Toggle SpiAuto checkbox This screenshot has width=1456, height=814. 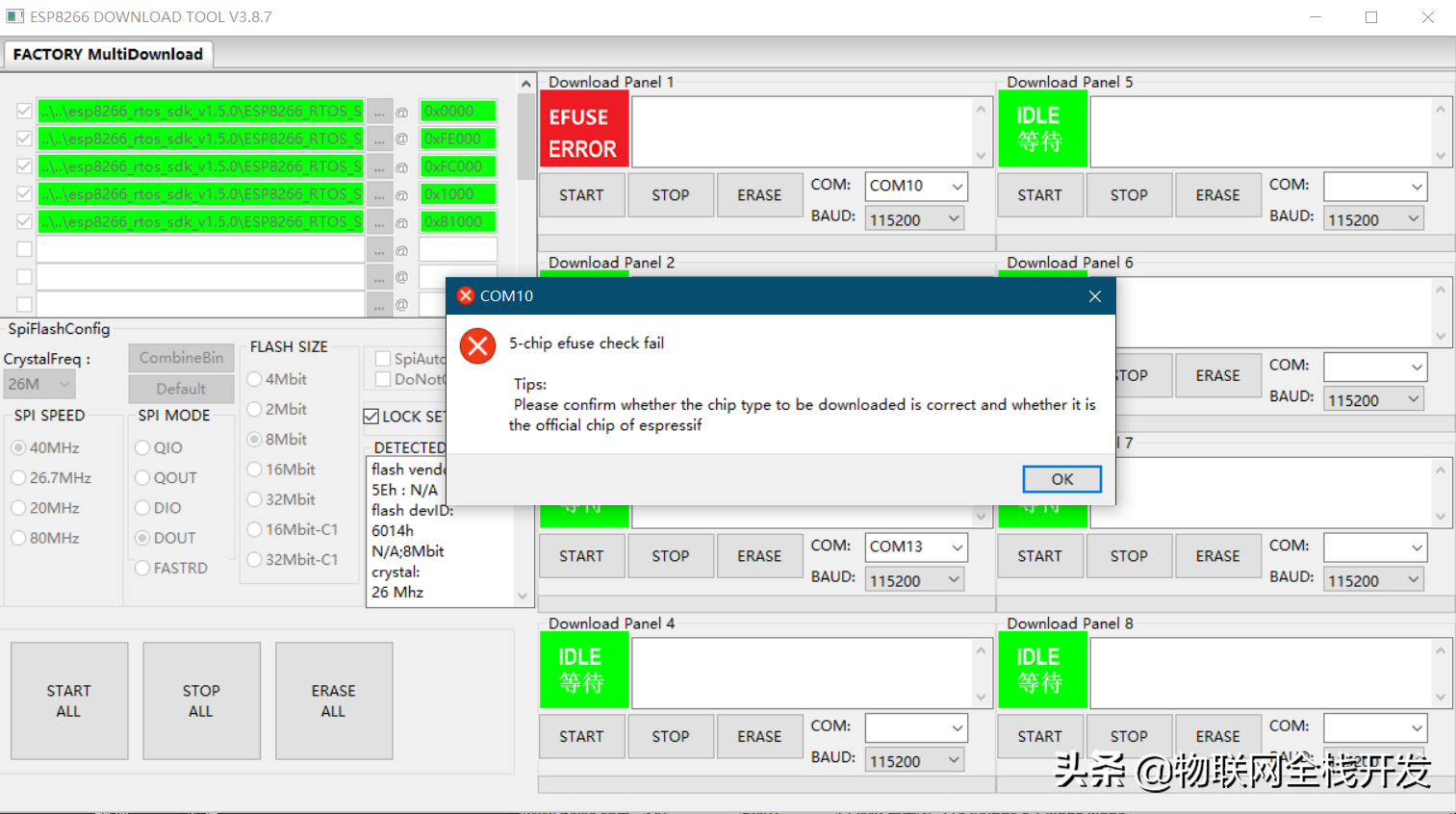(382, 358)
